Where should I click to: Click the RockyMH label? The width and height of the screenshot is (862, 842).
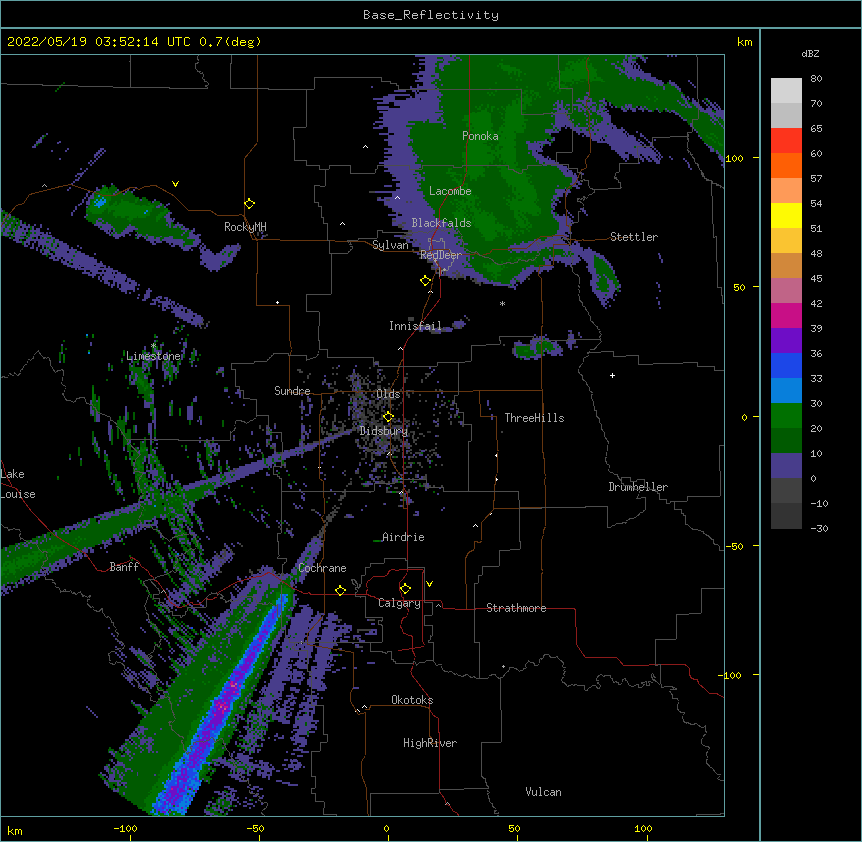coord(245,227)
